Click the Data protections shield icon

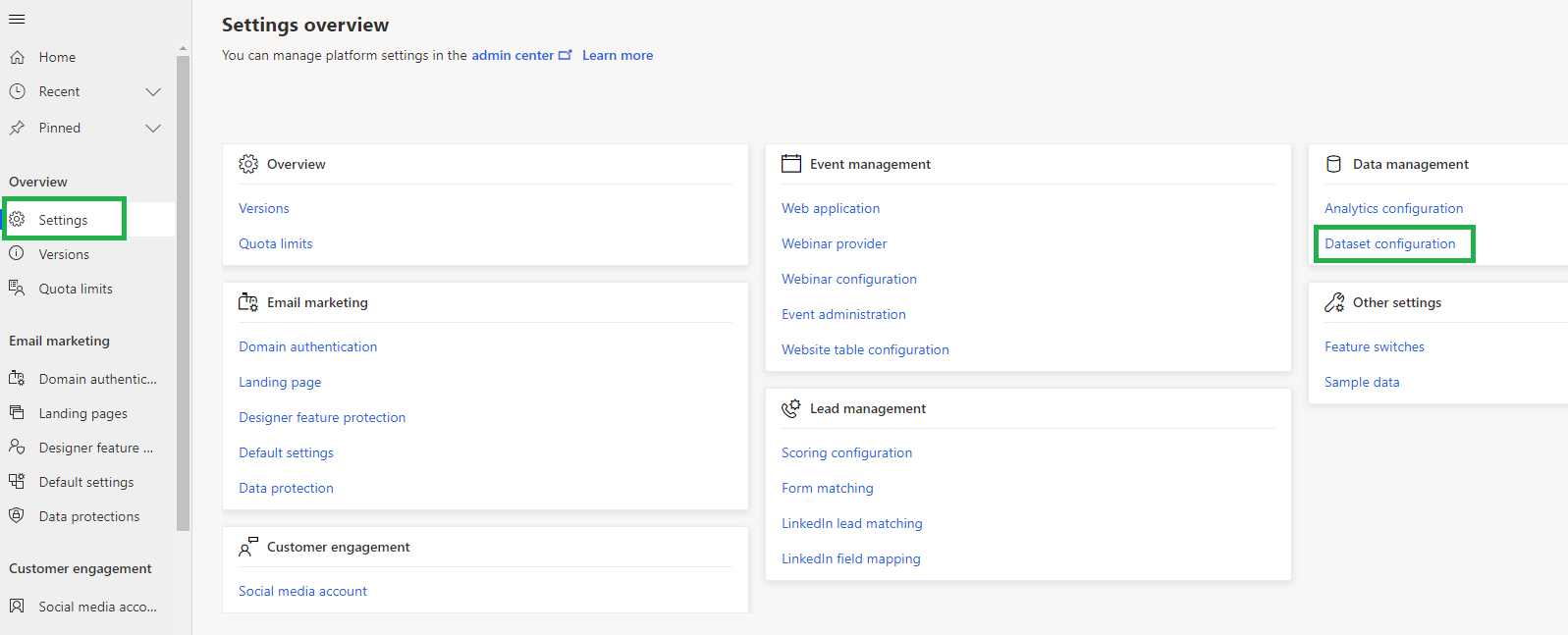point(17,516)
